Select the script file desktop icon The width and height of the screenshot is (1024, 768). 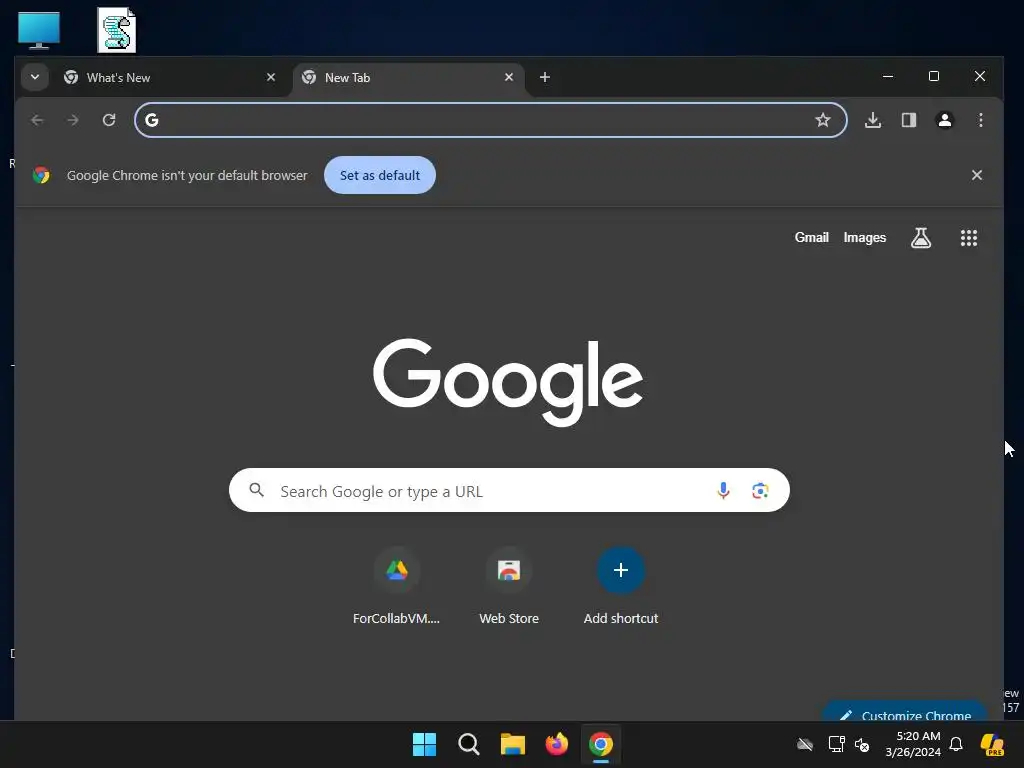[x=117, y=30]
